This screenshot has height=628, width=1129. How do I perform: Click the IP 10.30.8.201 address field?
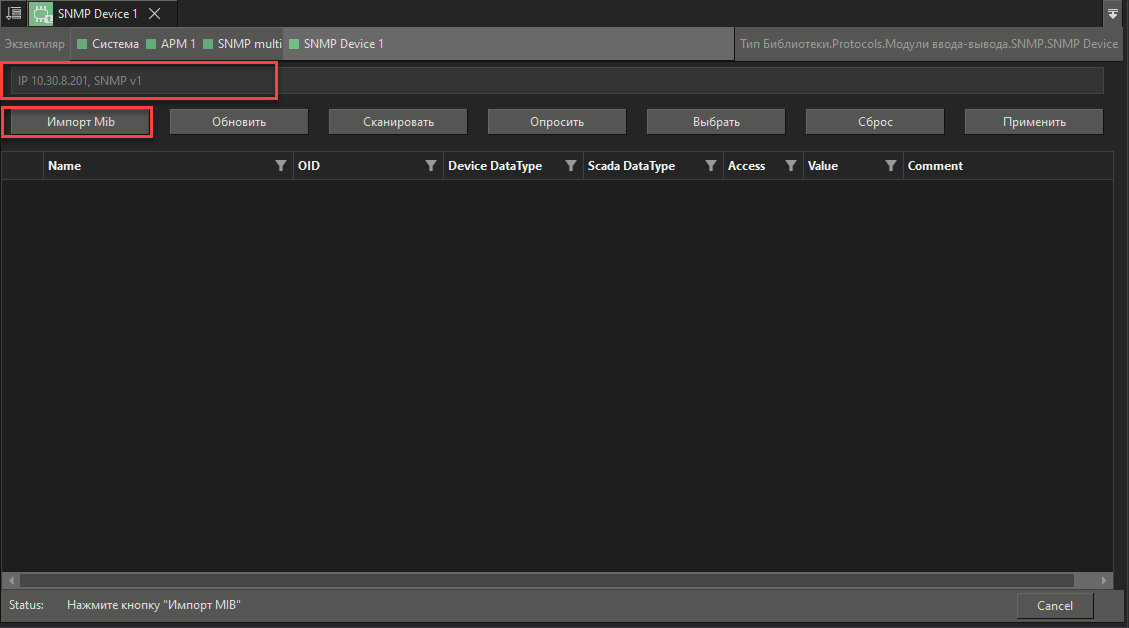coord(140,80)
